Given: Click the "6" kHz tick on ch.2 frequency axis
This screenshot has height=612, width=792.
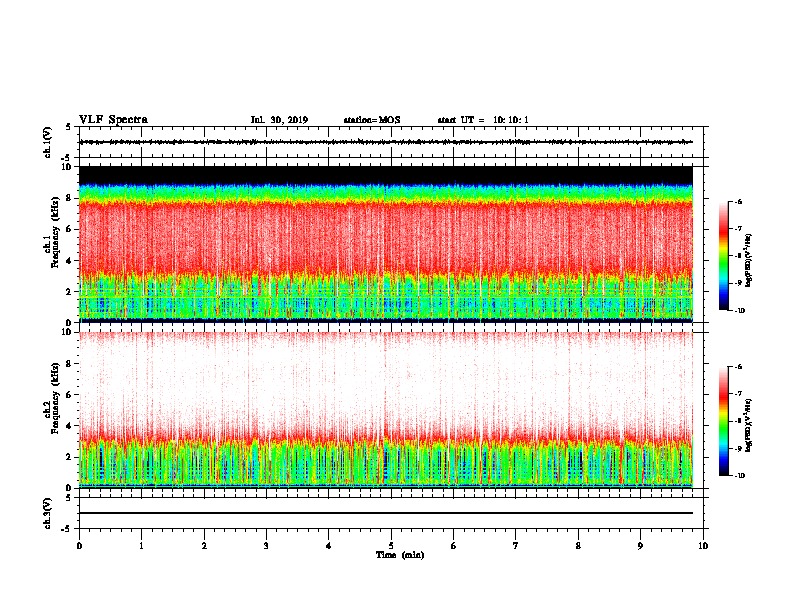Looking at the screenshot, I should (x=71, y=395).
